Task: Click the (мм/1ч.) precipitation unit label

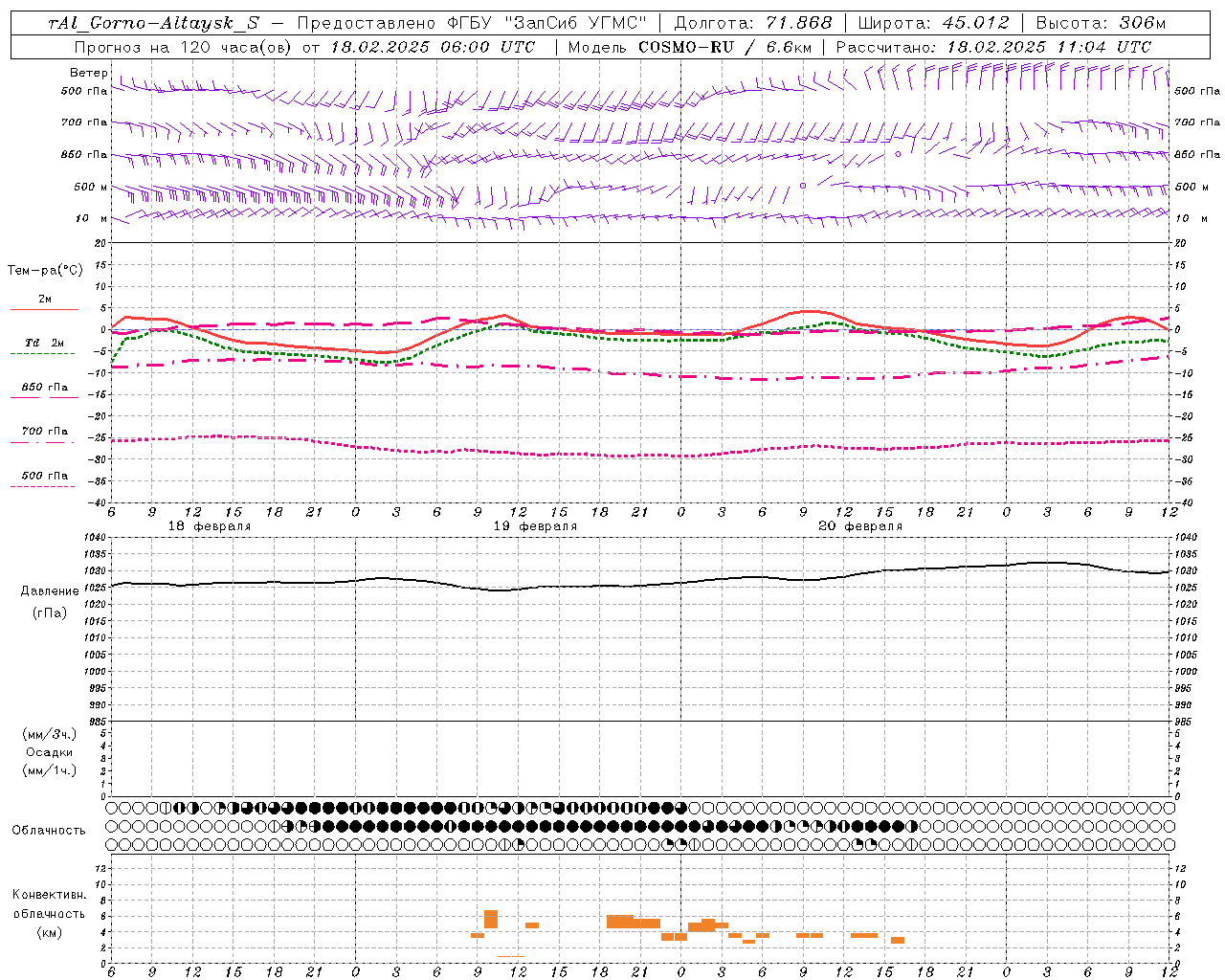Action: point(50,770)
